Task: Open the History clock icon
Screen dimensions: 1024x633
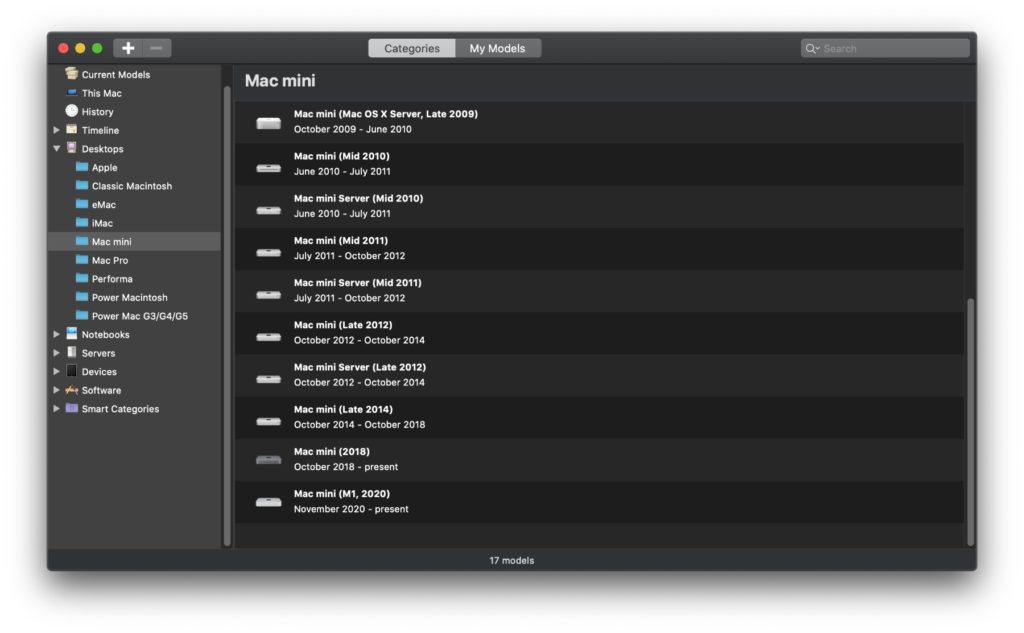Action: [71, 111]
